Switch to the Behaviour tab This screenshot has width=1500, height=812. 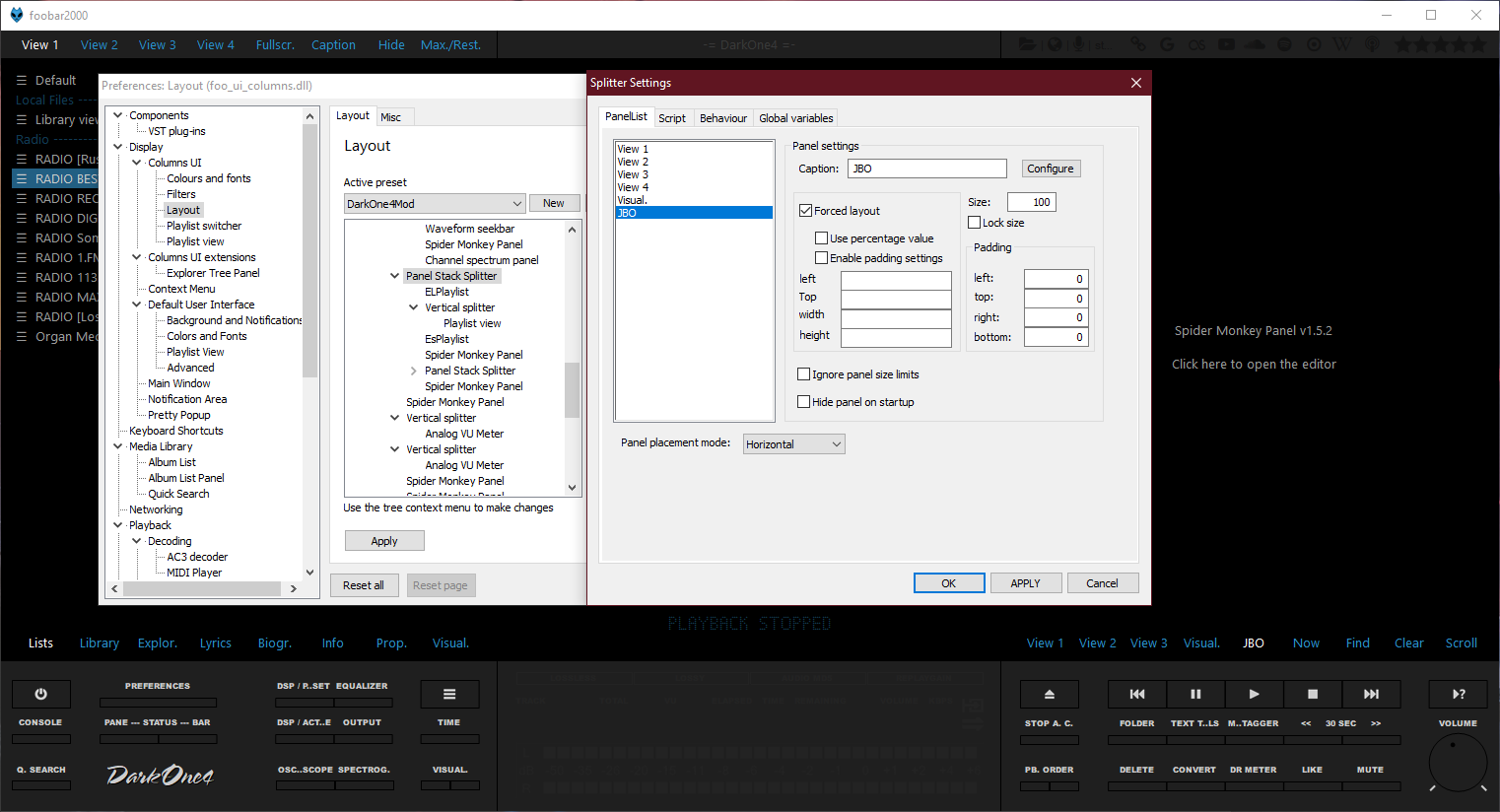click(x=722, y=118)
